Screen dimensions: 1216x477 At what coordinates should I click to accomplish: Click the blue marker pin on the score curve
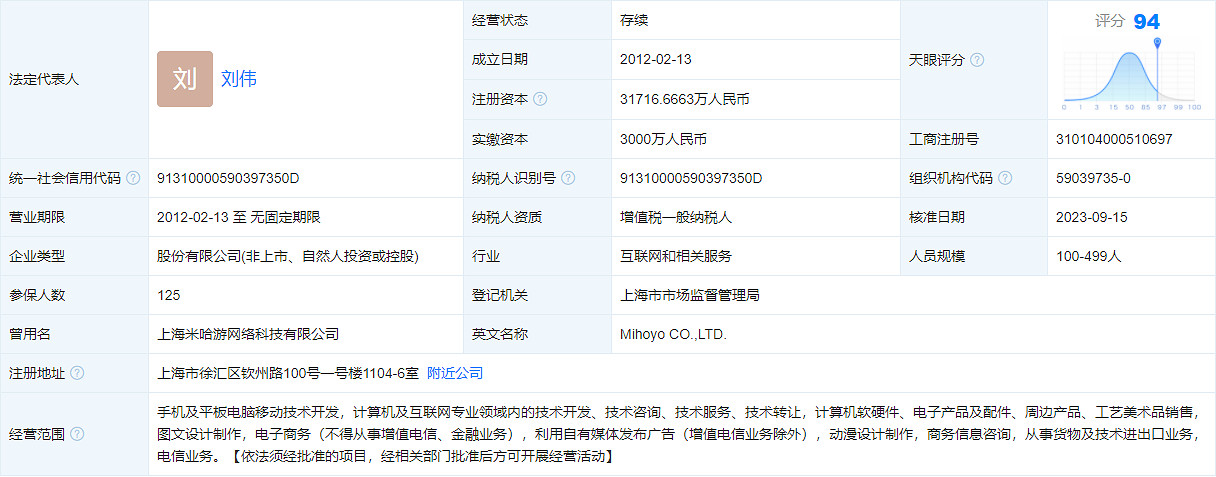click(1157, 43)
